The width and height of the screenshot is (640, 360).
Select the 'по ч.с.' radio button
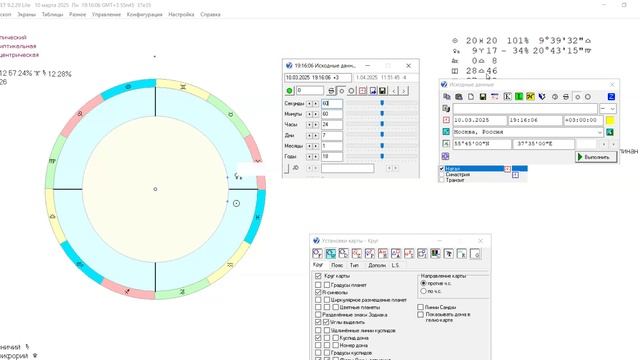(424, 291)
